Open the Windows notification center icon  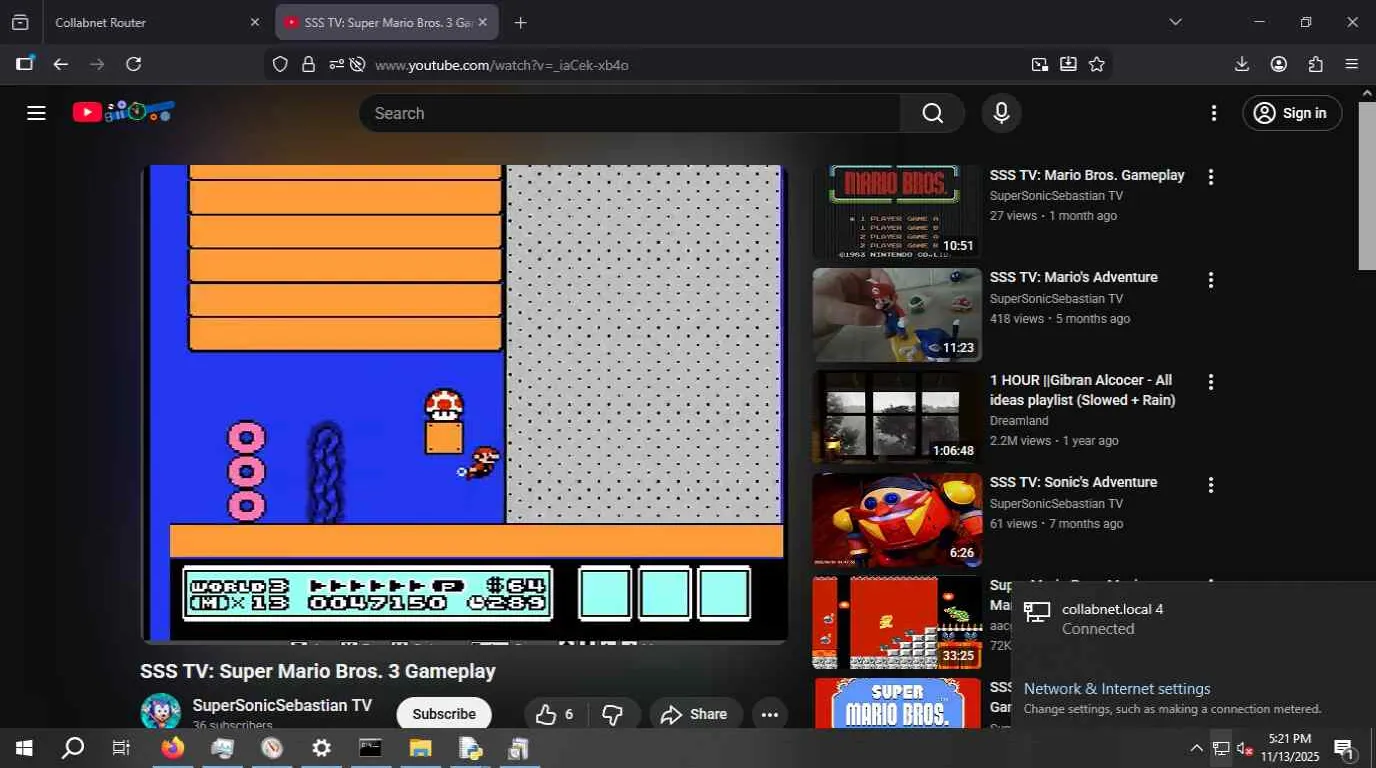[1344, 748]
